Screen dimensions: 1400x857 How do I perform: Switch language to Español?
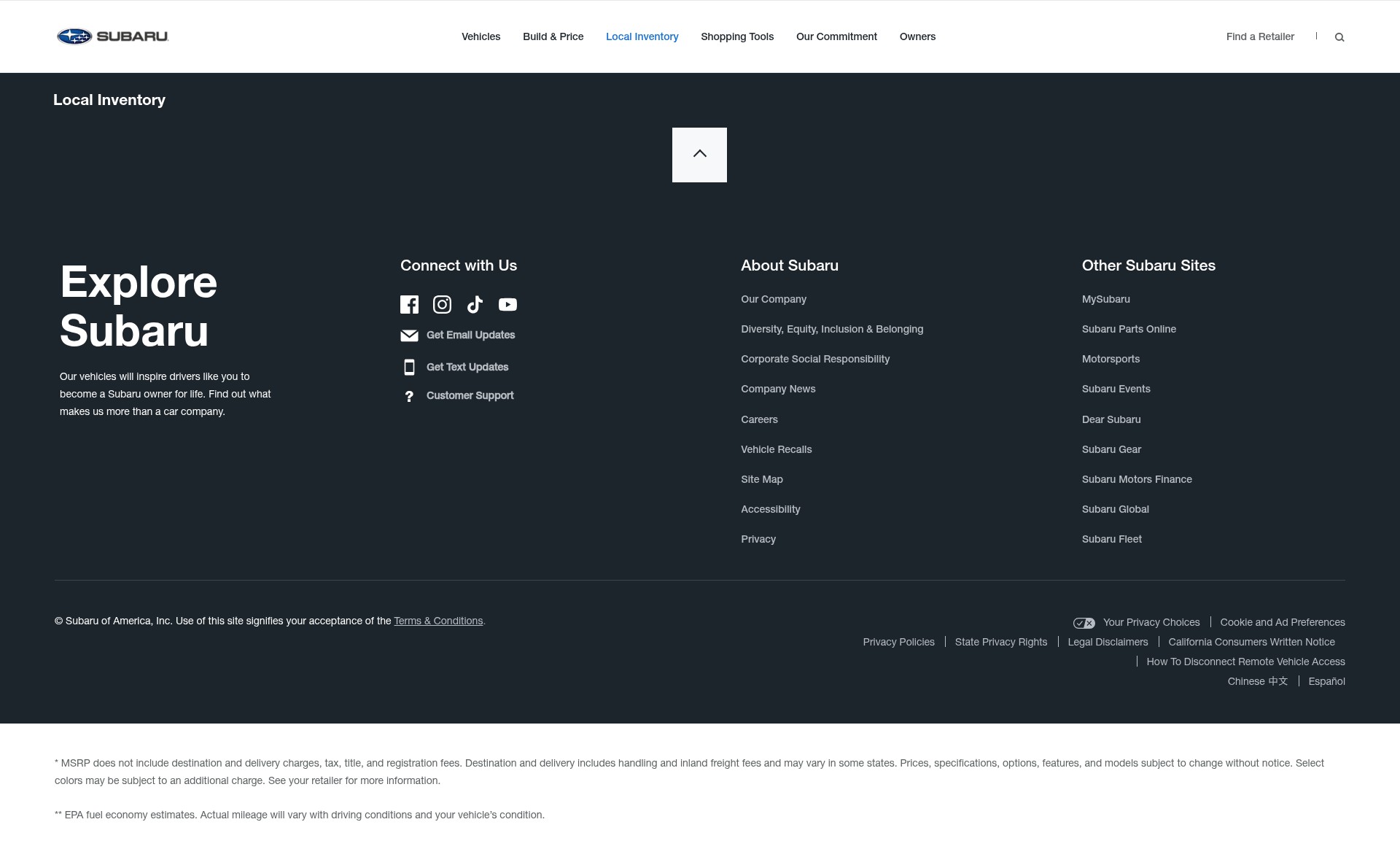point(1326,681)
